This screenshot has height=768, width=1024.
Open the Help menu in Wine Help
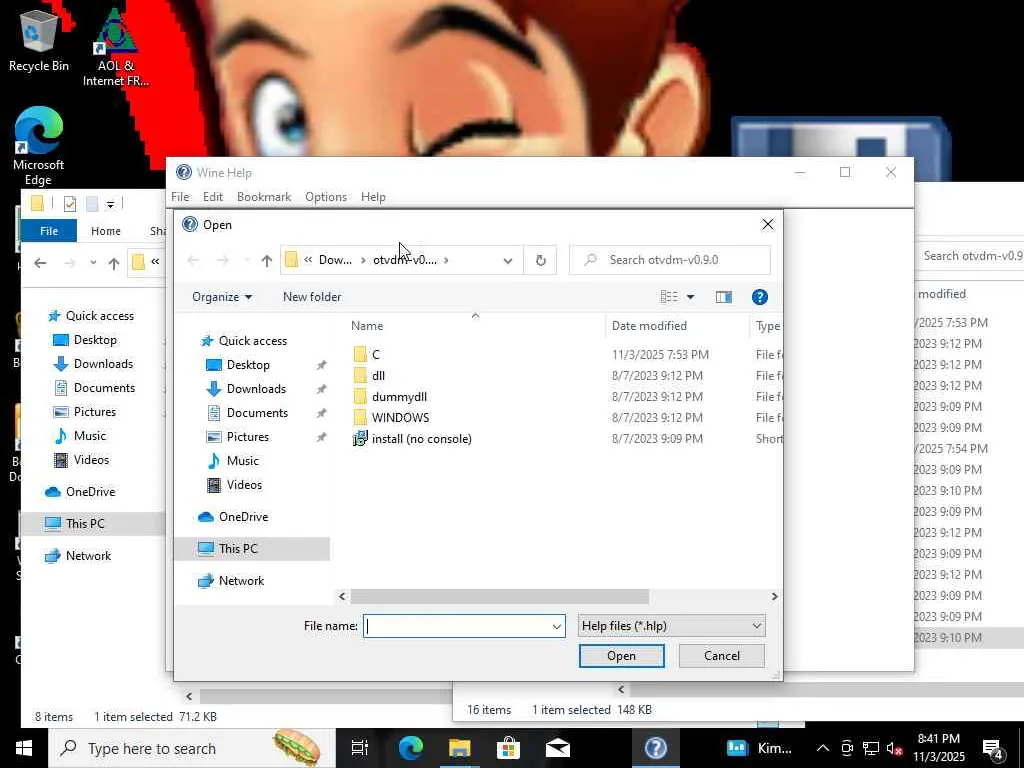(373, 197)
